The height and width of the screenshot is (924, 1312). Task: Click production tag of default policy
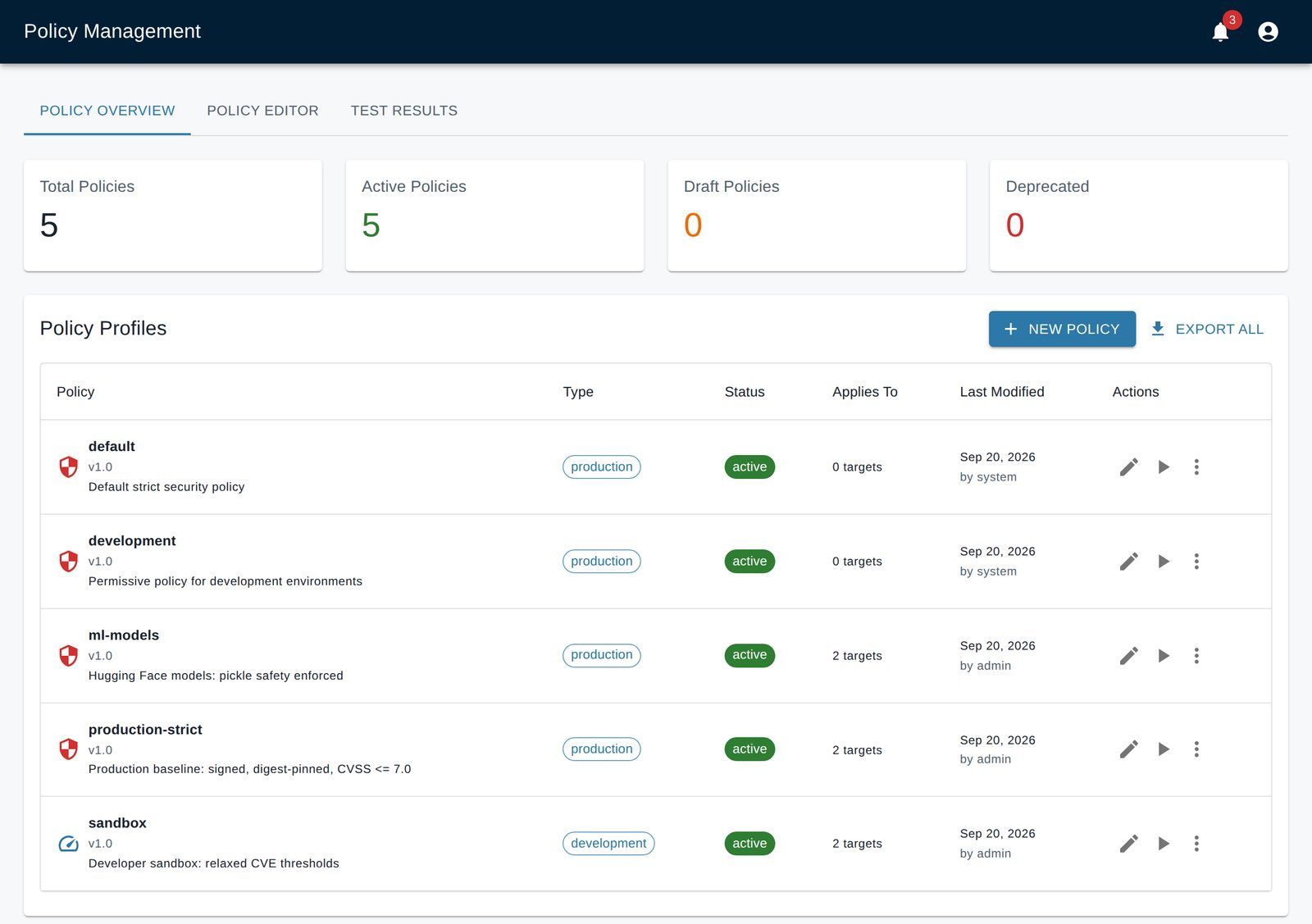(602, 467)
